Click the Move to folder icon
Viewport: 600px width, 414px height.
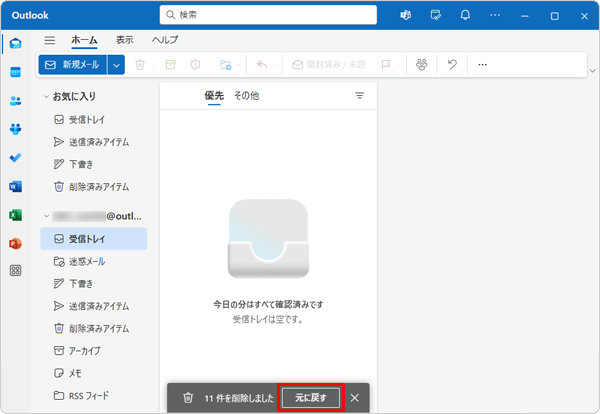pyautogui.click(x=226, y=65)
